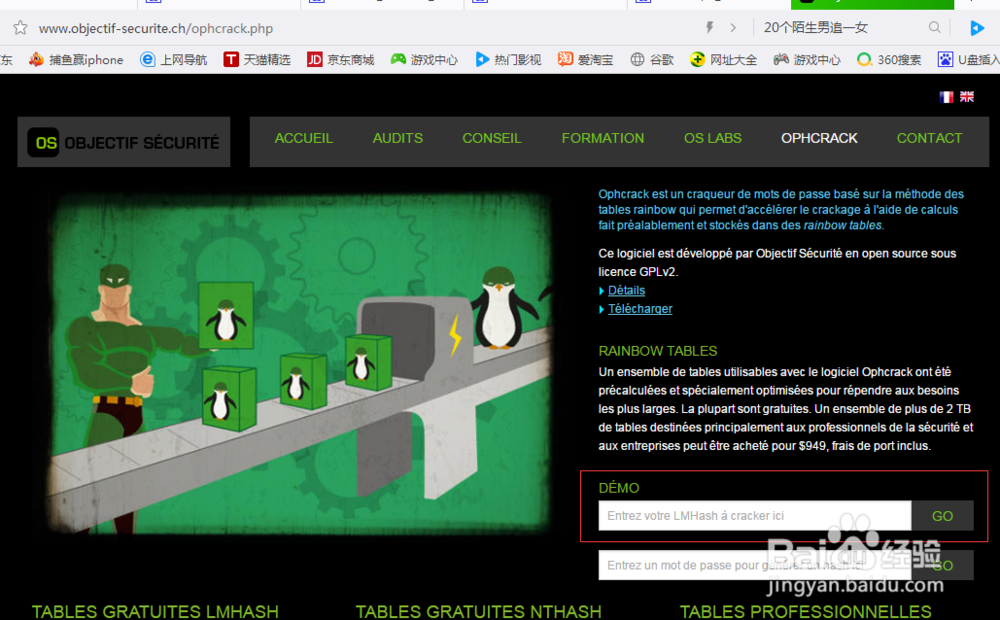Open the first 游戏中心 bookmark with green gamepad
1000x620 pixels.
click(424, 59)
